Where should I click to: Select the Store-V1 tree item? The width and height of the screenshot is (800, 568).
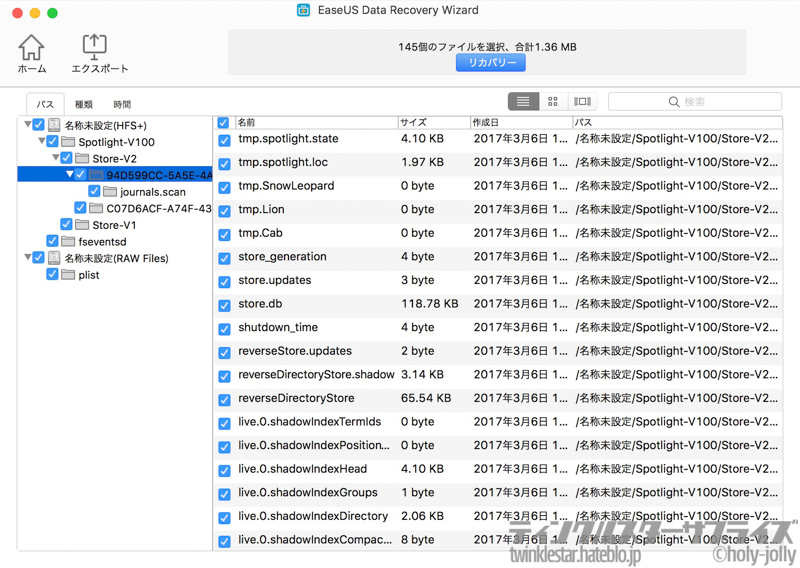click(114, 225)
